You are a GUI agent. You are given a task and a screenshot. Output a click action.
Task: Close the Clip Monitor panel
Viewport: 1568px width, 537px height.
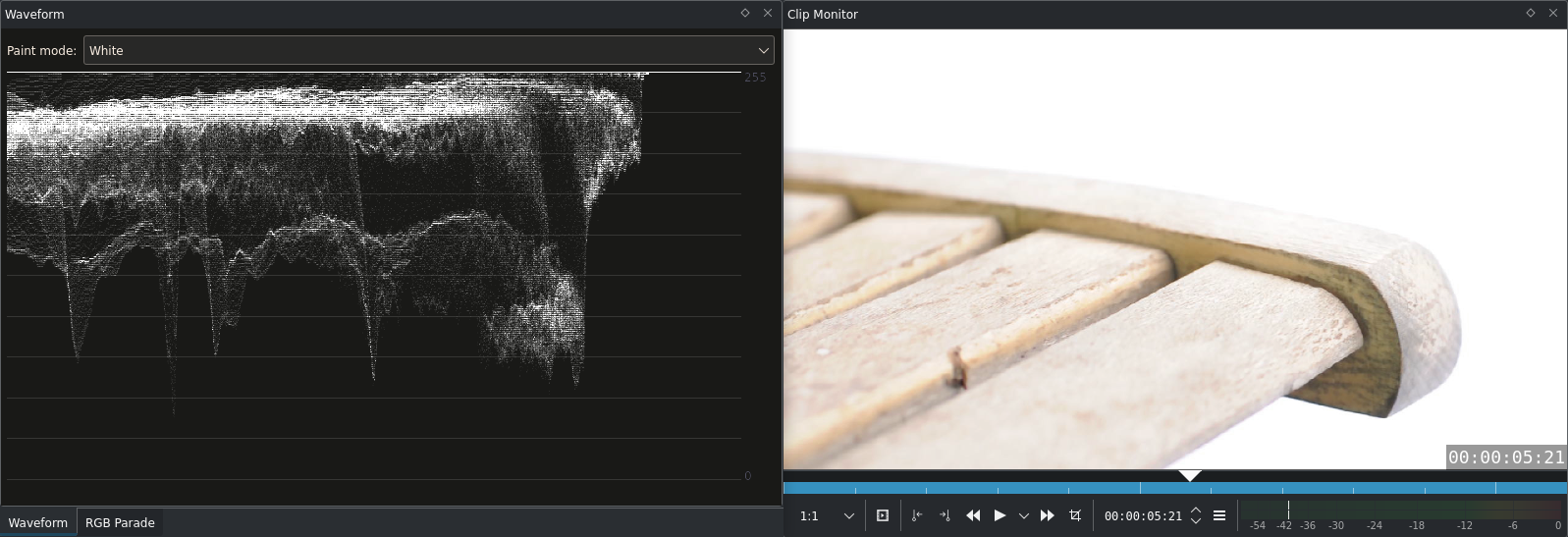(x=1552, y=14)
